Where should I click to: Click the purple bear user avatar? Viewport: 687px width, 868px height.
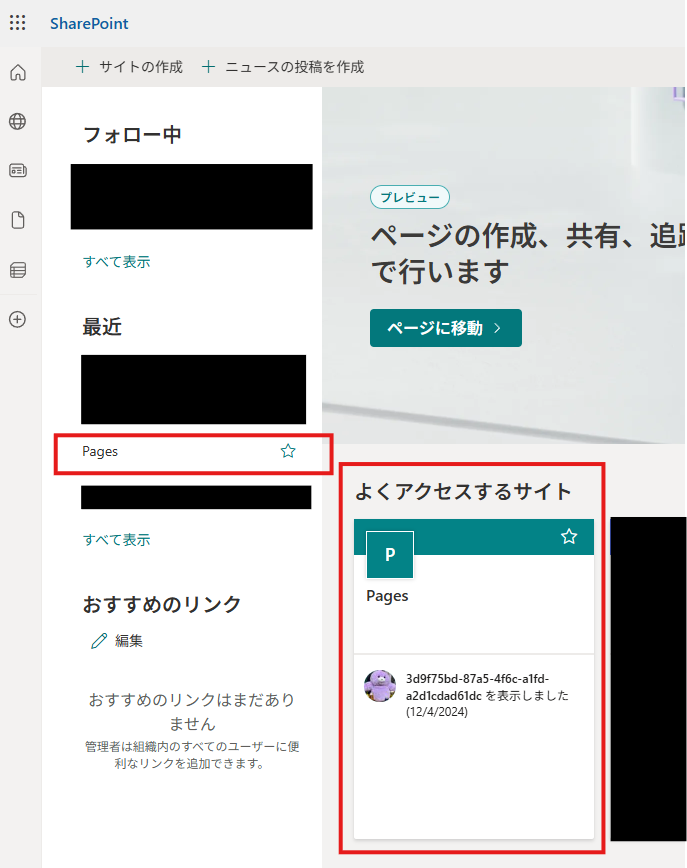(x=380, y=686)
